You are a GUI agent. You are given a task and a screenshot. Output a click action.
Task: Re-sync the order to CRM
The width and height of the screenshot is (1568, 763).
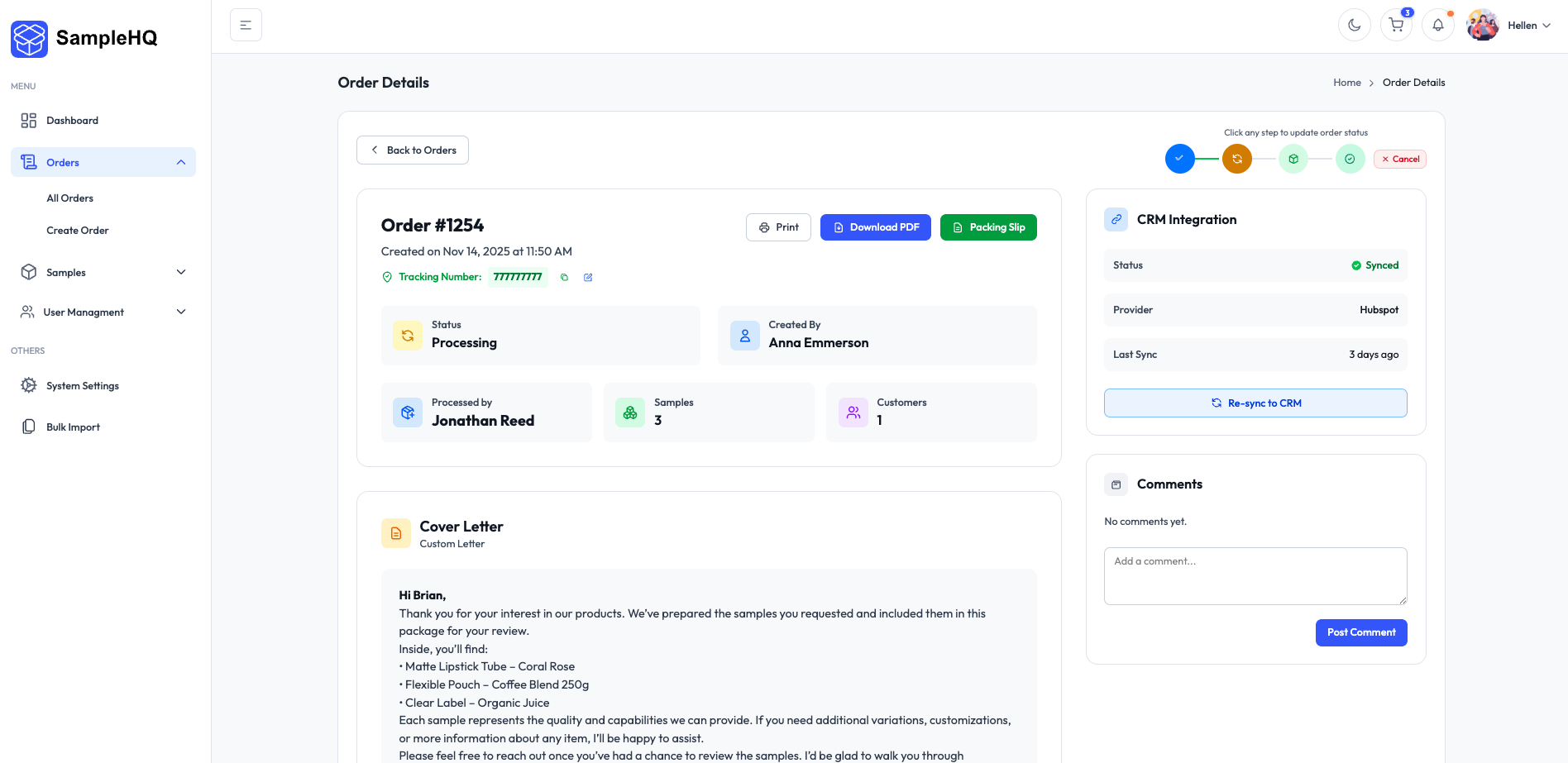[1255, 403]
